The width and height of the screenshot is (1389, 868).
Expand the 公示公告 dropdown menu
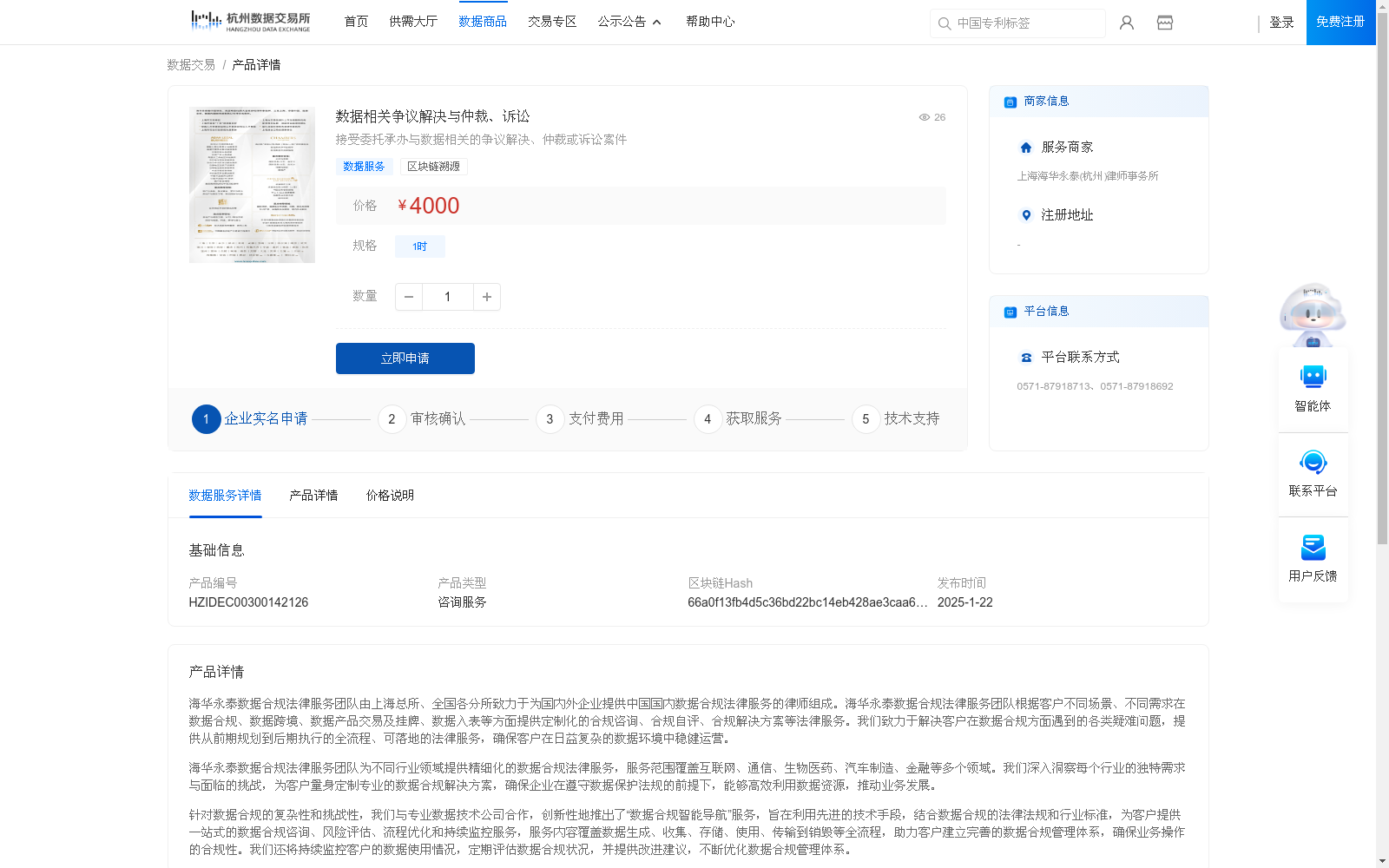629,22
